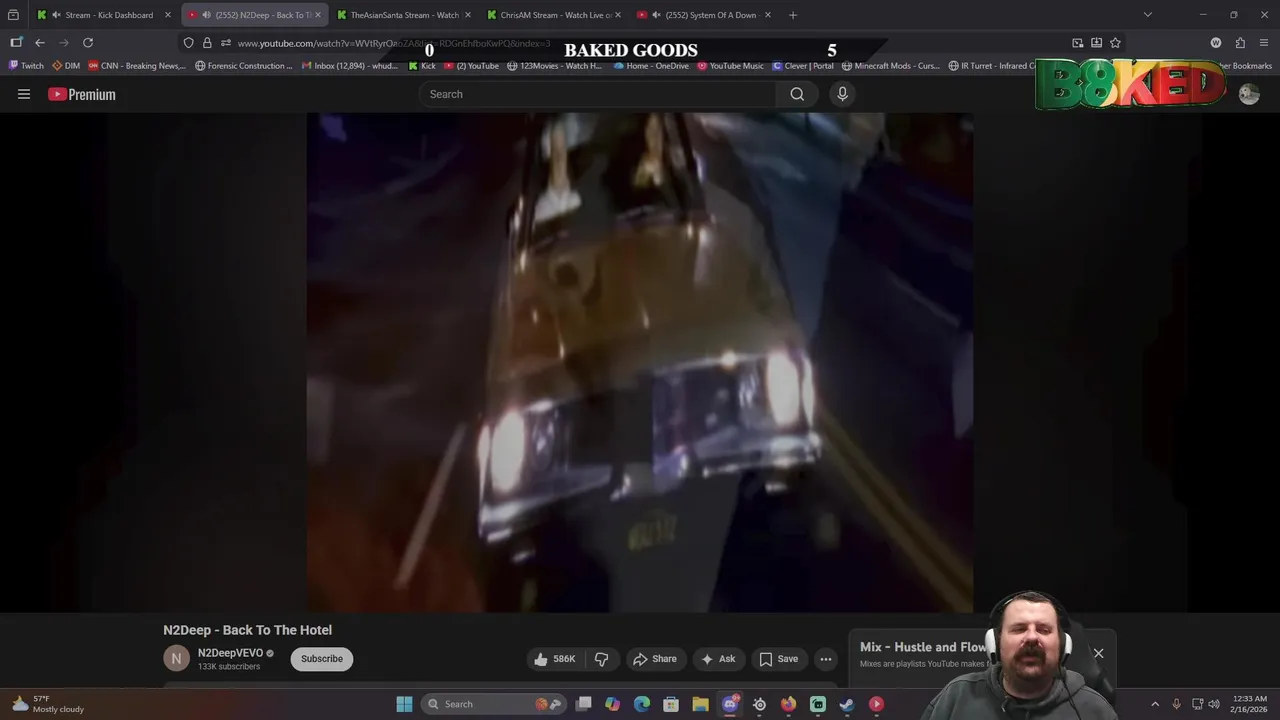The image size is (1280, 720).
Task: Dismiss the Mix - Hustle and Flow popup
Action: coord(1098,653)
